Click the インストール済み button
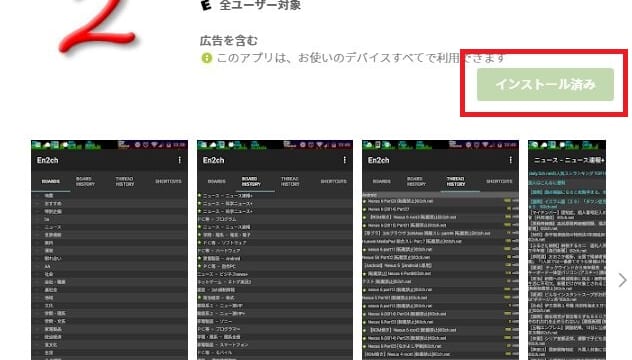 [x=545, y=85]
